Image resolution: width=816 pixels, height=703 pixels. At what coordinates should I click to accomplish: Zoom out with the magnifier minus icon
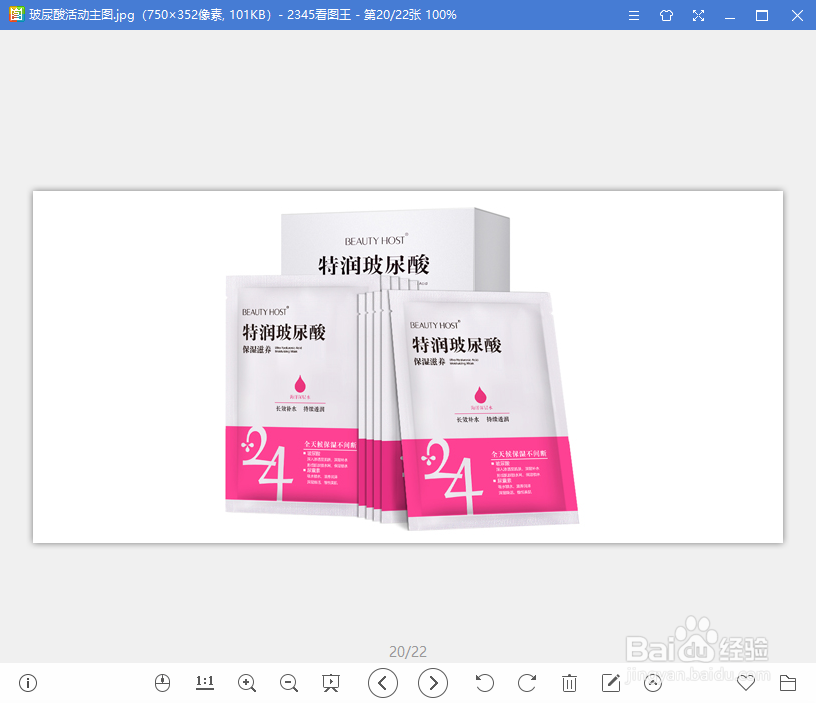pyautogui.click(x=289, y=683)
